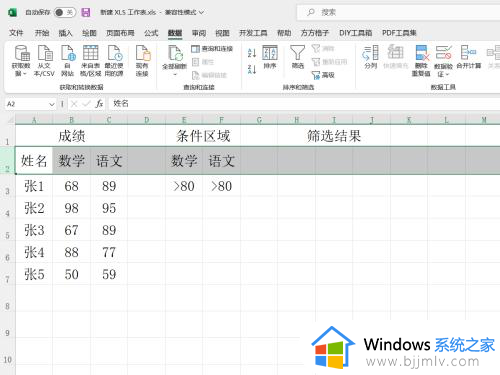
Task: Open 高级 (Advanced filter) dialog
Action: click(323, 75)
